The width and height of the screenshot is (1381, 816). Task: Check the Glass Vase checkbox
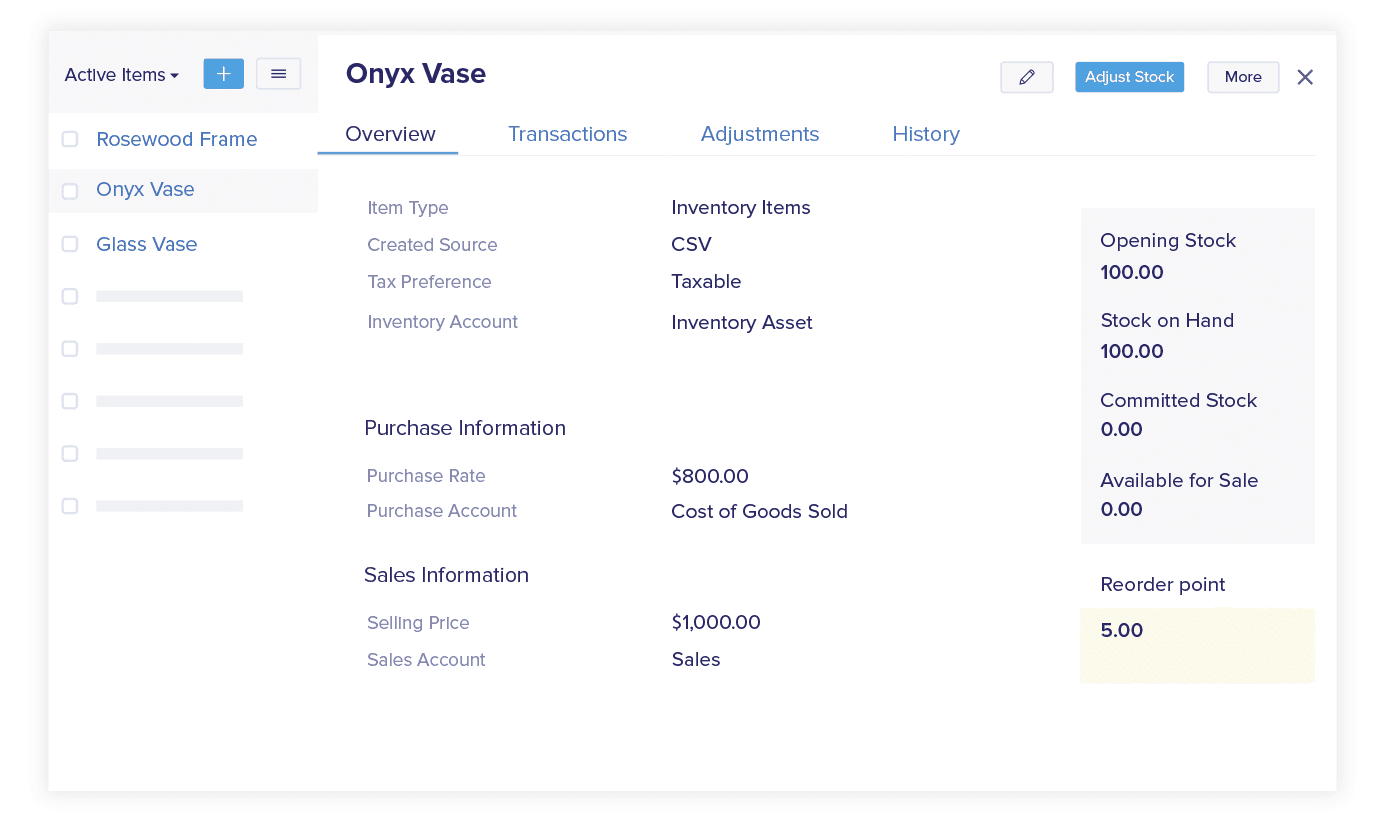pos(70,244)
